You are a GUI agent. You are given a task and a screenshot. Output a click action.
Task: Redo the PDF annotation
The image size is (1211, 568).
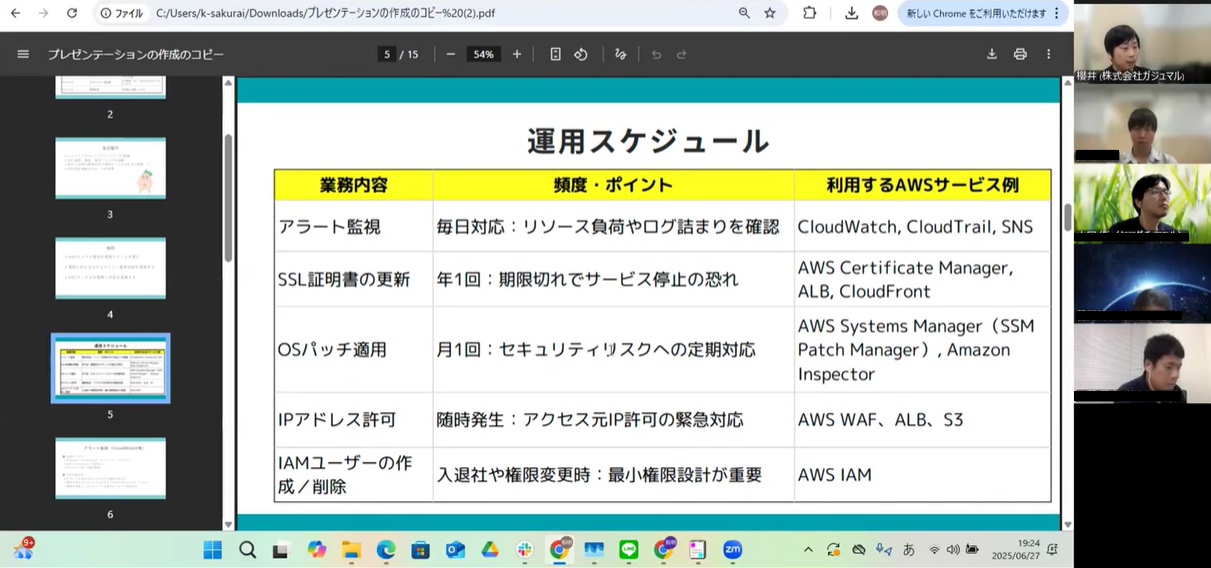pos(682,54)
